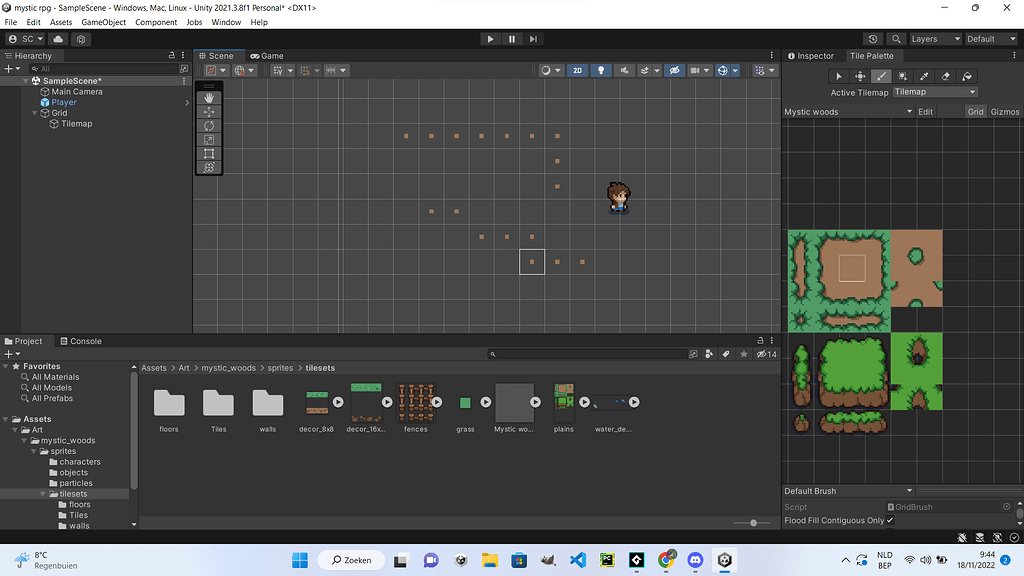Click the Gizmos button in Tile Palette
1024x576 pixels.
[1004, 112]
